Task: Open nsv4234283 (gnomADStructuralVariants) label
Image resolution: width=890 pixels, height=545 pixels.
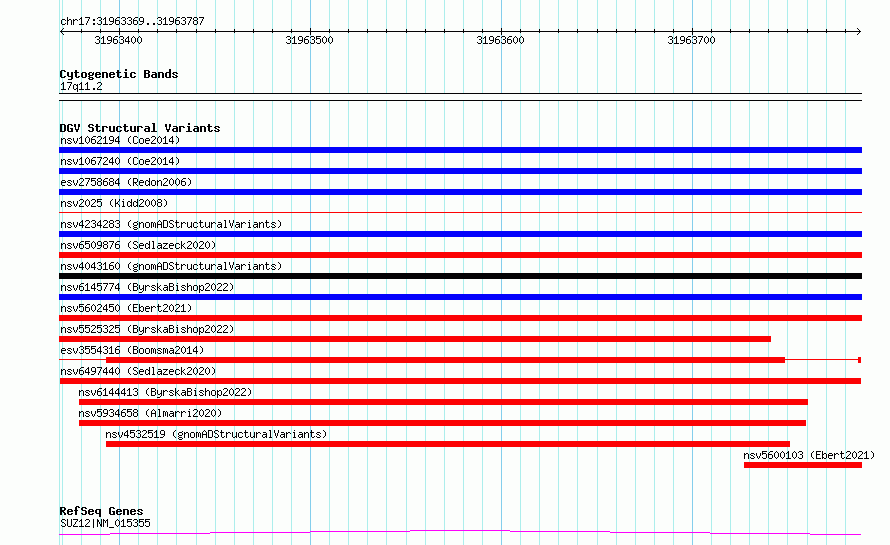Action: coord(171,224)
